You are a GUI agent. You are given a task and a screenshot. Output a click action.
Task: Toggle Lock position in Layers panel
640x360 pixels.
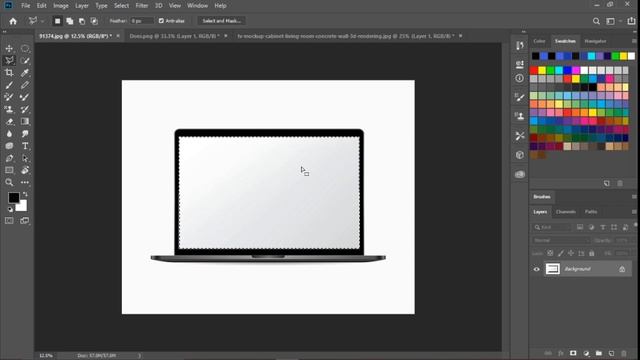click(x=571, y=253)
